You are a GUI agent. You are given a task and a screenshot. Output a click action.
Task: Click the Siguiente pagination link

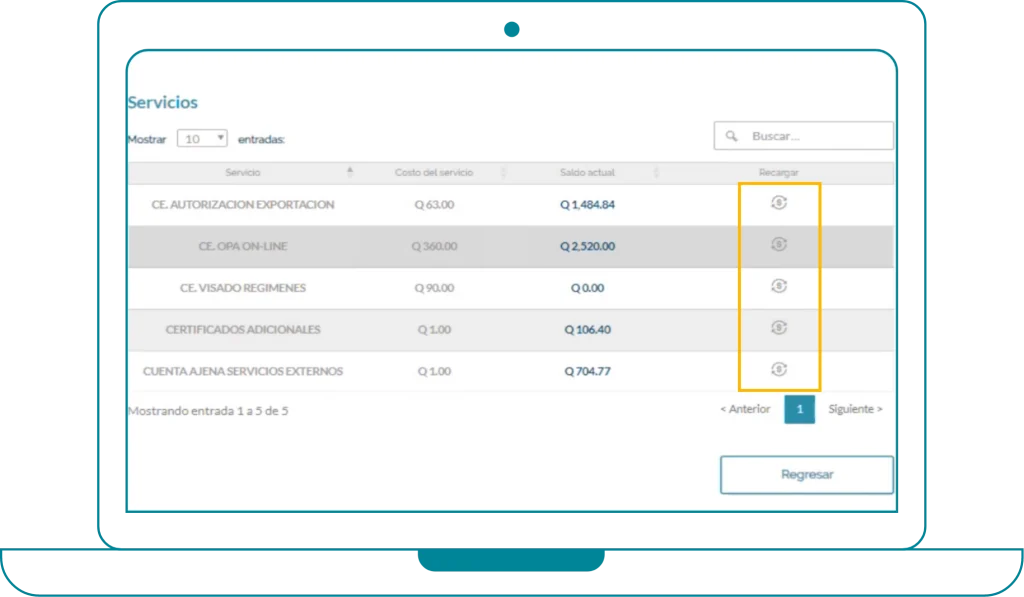click(x=855, y=409)
